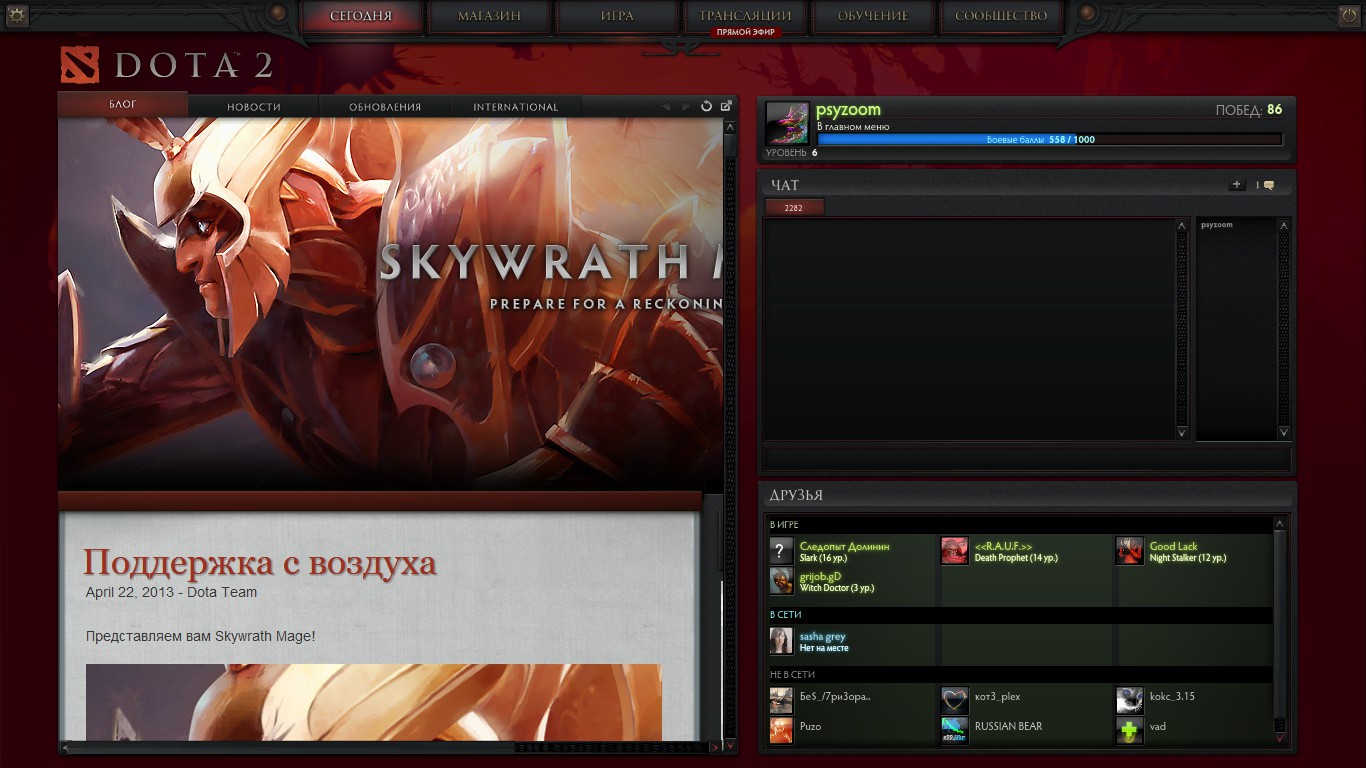Click Следопыт Долинин's question mark avatar
The image size is (1366, 768).
pyautogui.click(x=782, y=551)
